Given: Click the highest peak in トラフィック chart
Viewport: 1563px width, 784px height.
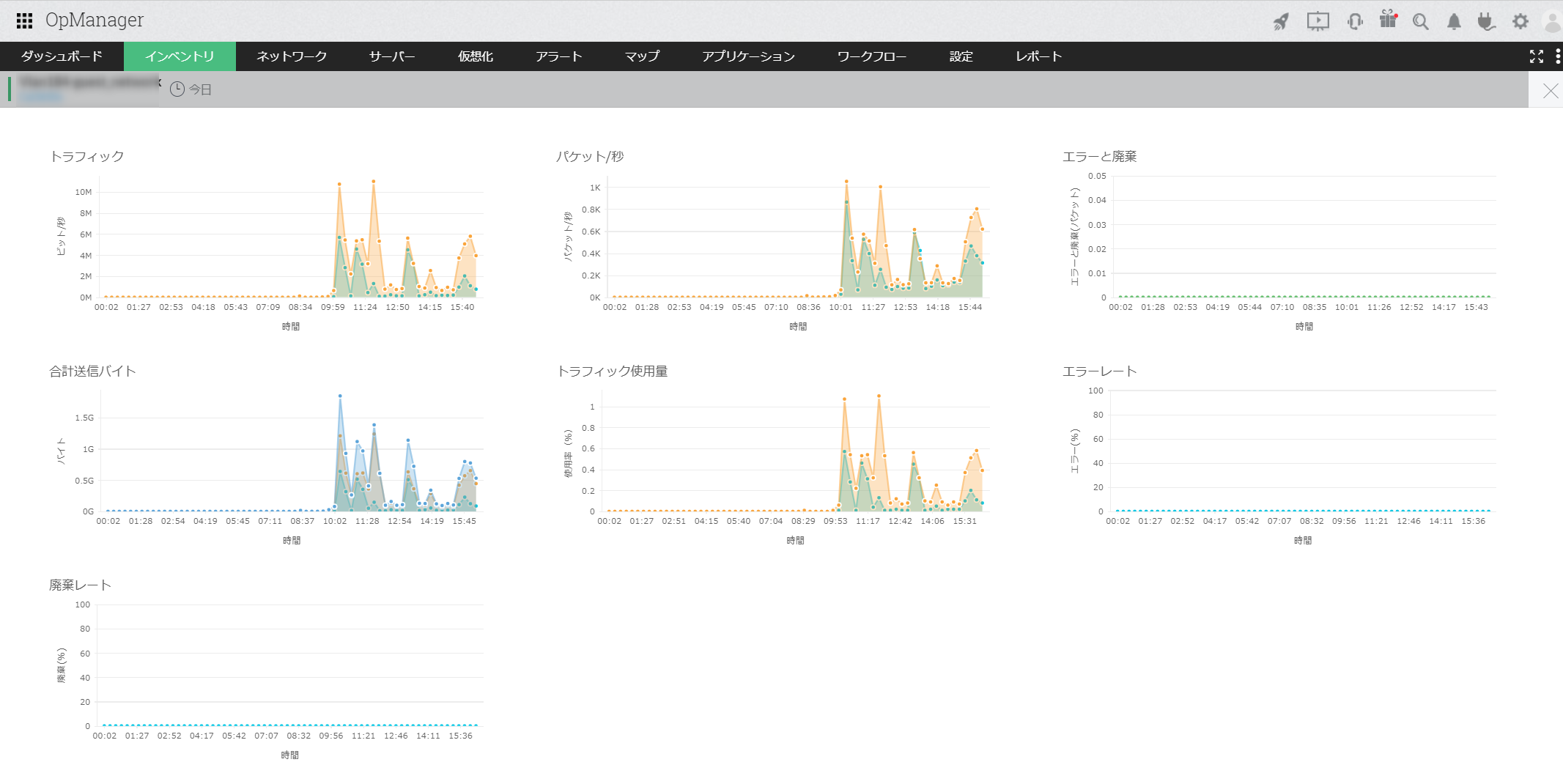Looking at the screenshot, I should 374,181.
